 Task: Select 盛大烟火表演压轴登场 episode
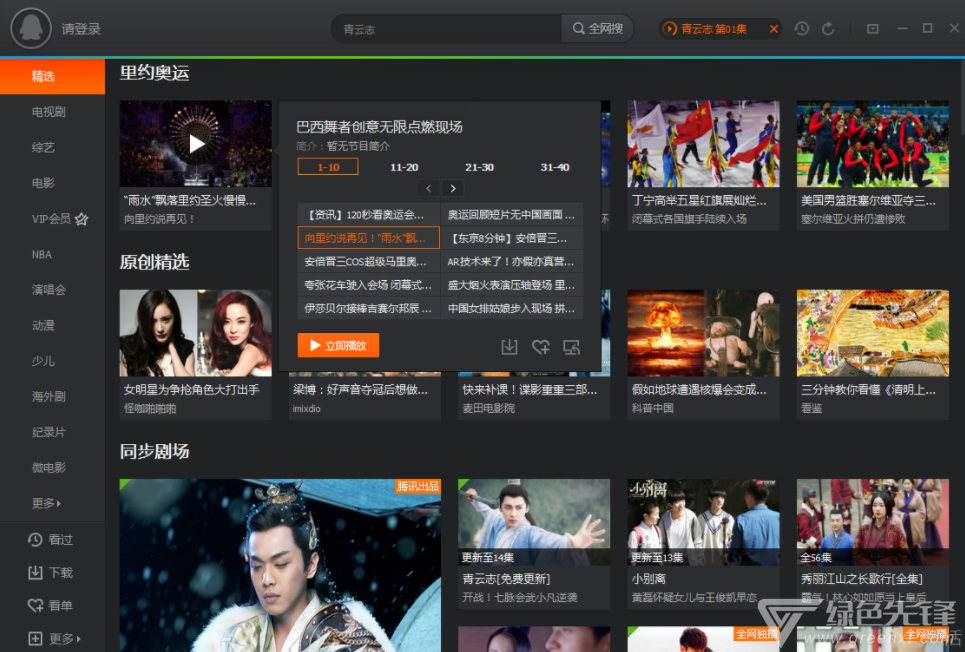pos(512,285)
